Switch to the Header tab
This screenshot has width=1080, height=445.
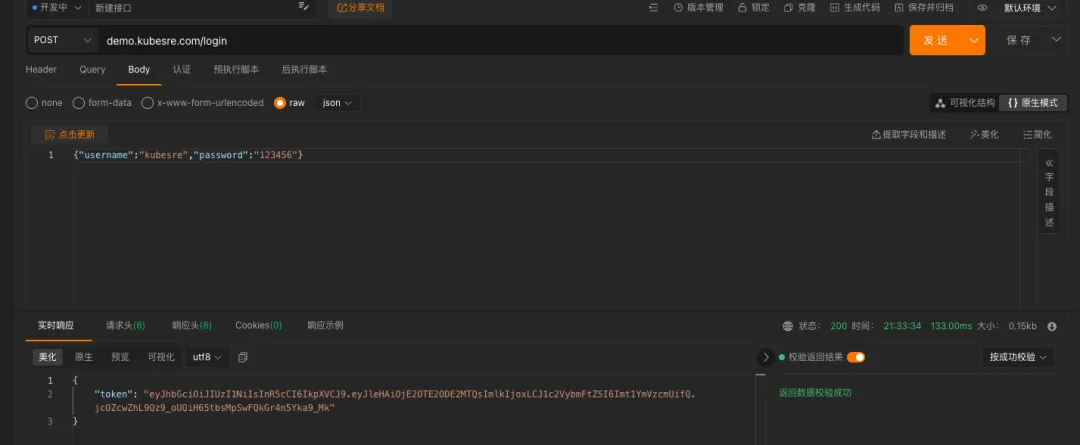[x=41, y=70]
